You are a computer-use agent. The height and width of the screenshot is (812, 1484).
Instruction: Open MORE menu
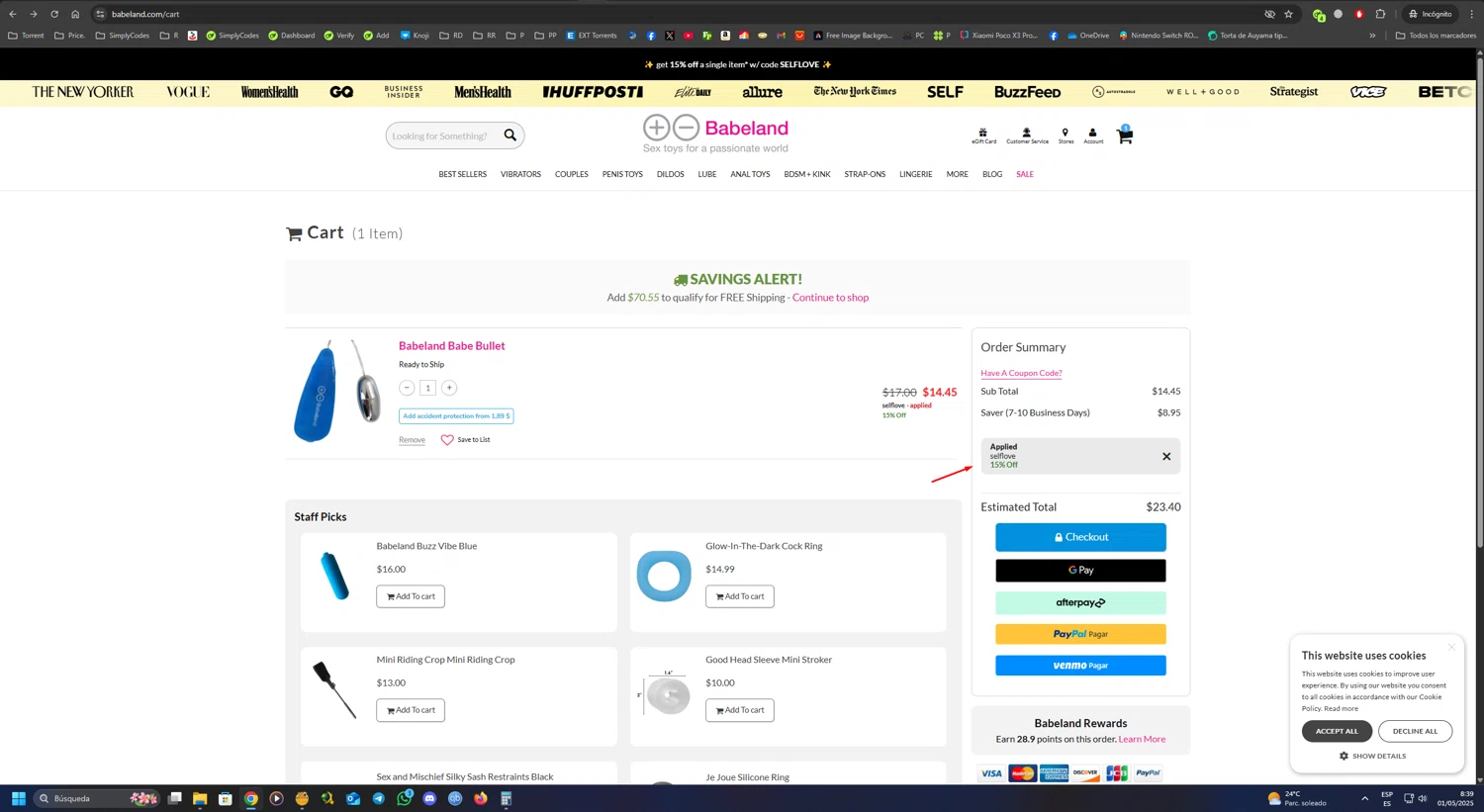(958, 174)
